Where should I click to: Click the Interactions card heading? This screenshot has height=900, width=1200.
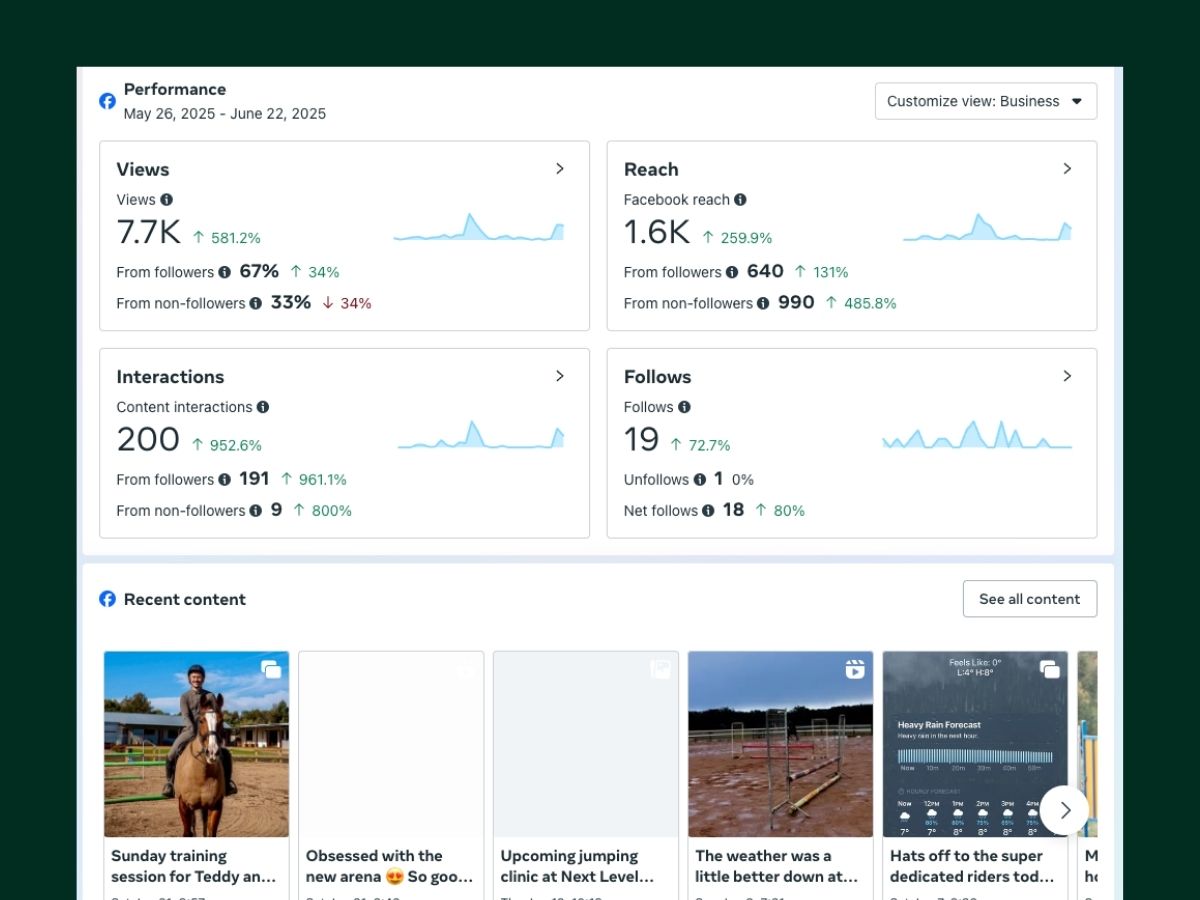click(170, 376)
